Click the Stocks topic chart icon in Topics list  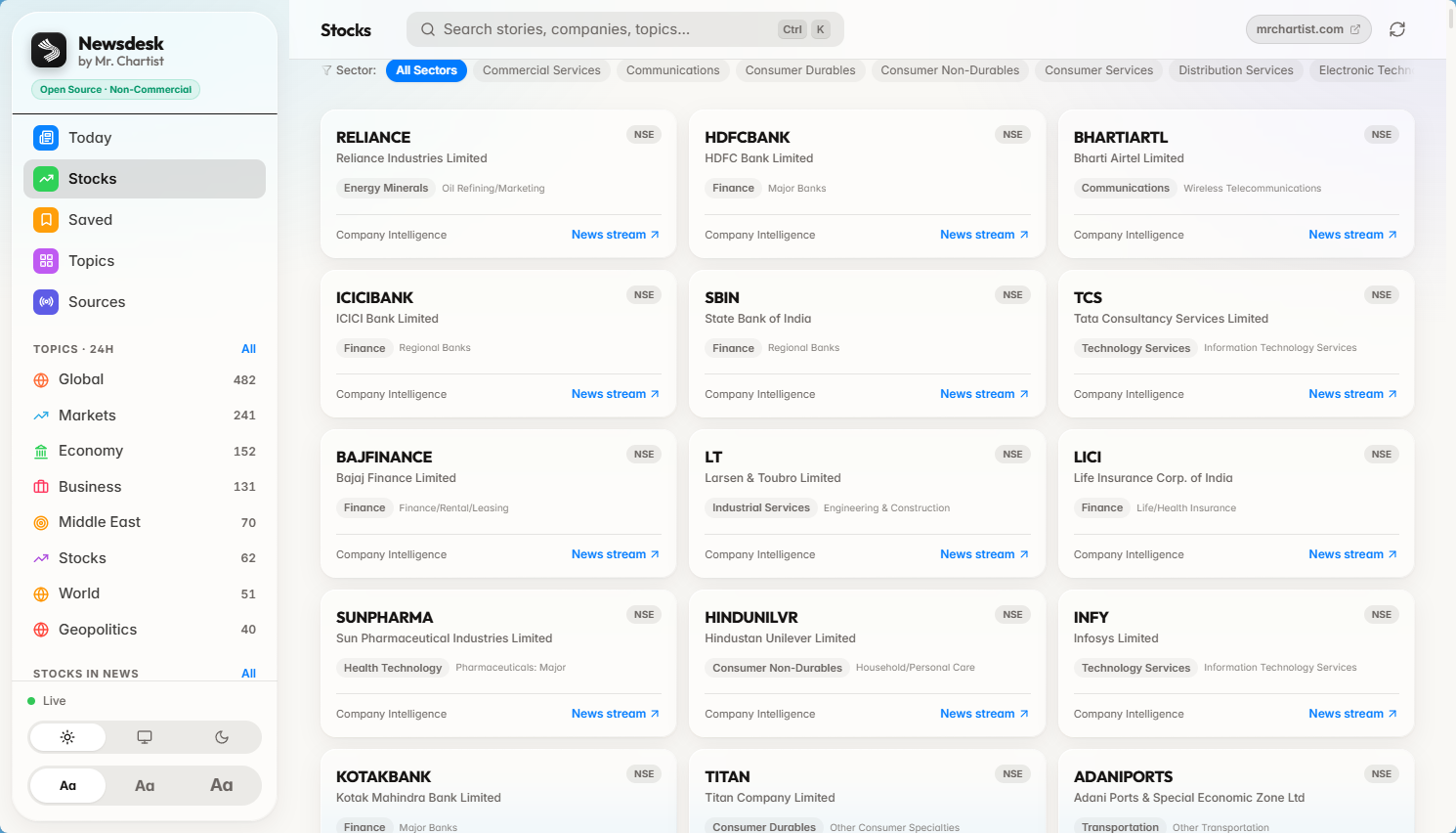(x=41, y=558)
